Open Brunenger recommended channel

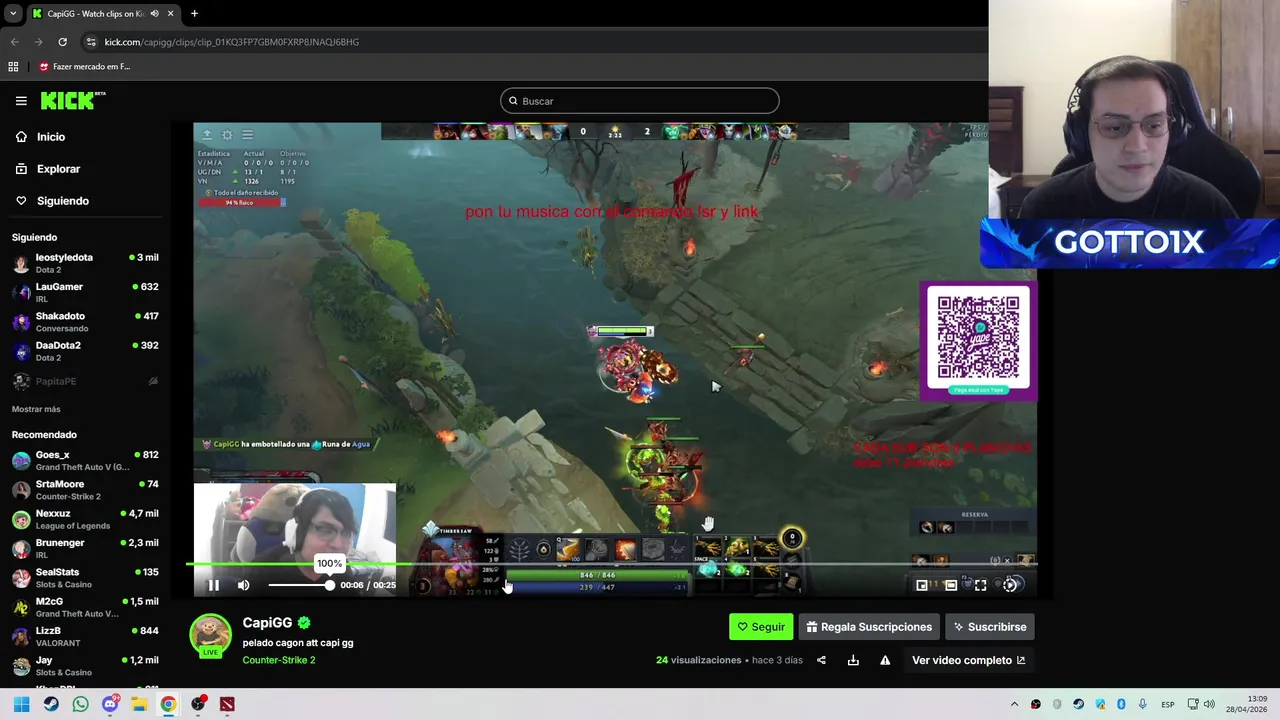(85, 548)
